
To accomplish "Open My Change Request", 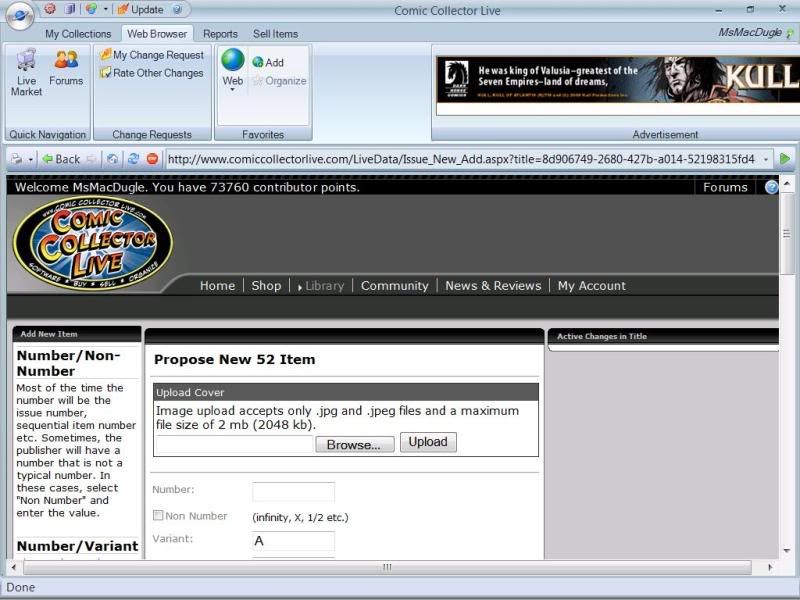I will pyautogui.click(x=152, y=55).
